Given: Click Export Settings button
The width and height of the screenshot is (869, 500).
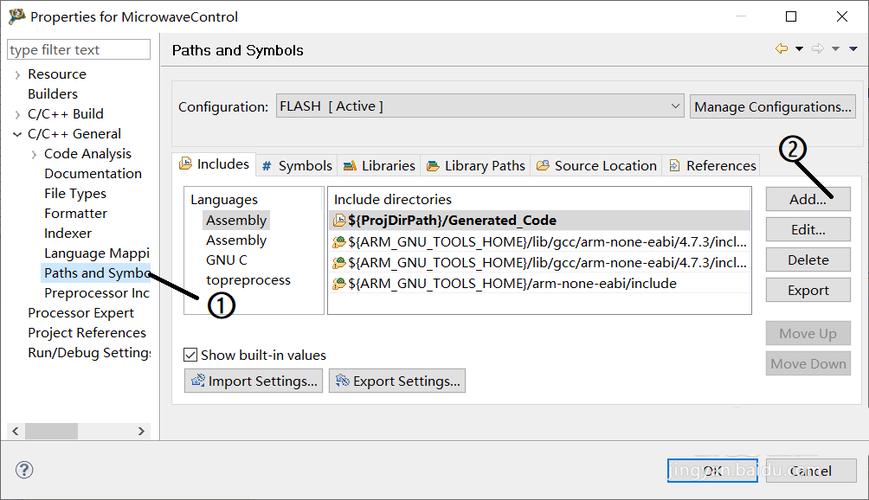Looking at the screenshot, I should coord(397,381).
